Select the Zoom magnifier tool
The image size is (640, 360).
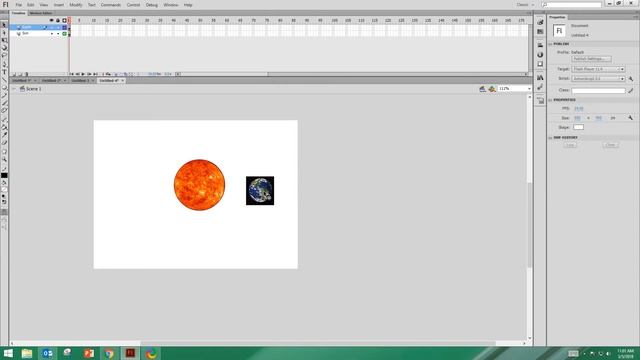click(x=4, y=159)
